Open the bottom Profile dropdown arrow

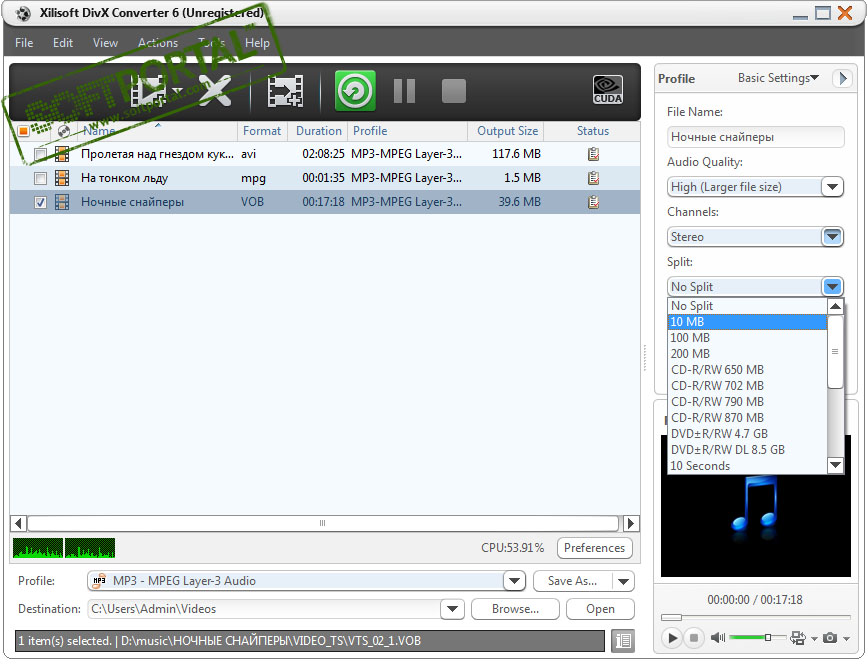(x=514, y=581)
